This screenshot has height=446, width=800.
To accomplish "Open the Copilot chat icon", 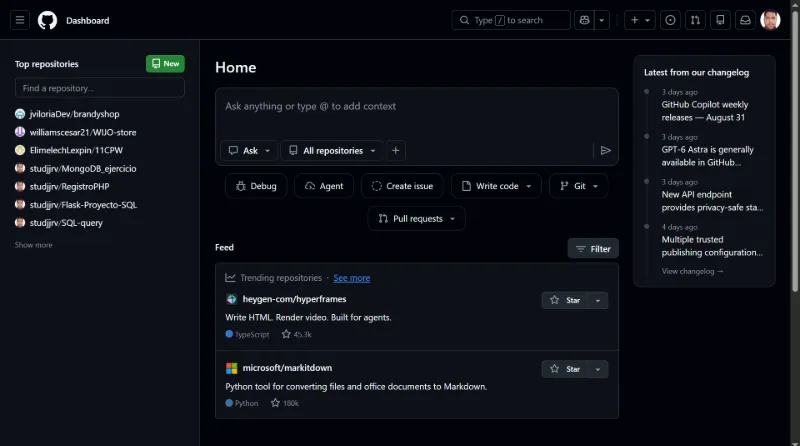I will (584, 20).
